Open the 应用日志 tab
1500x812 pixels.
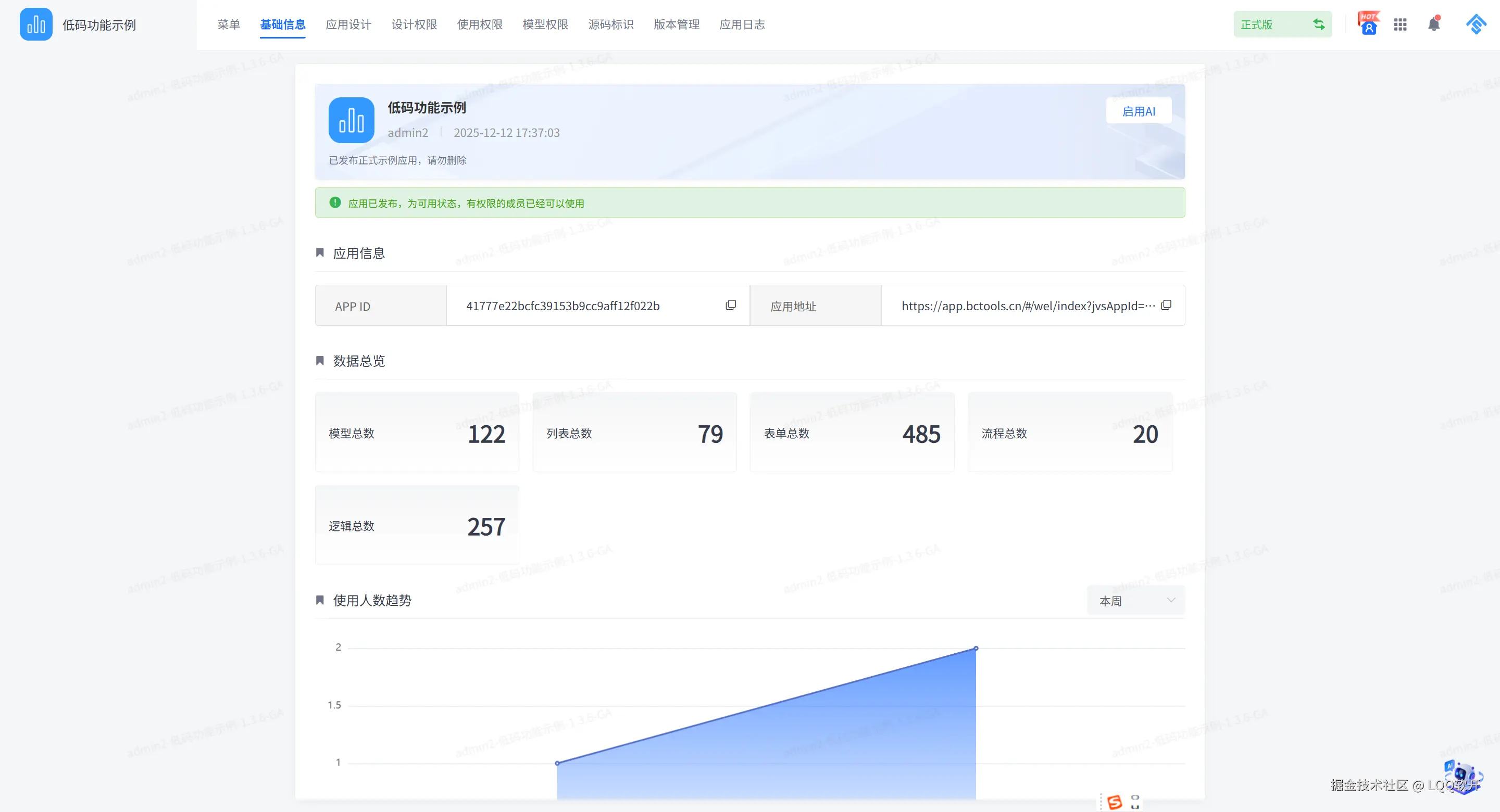(742, 24)
